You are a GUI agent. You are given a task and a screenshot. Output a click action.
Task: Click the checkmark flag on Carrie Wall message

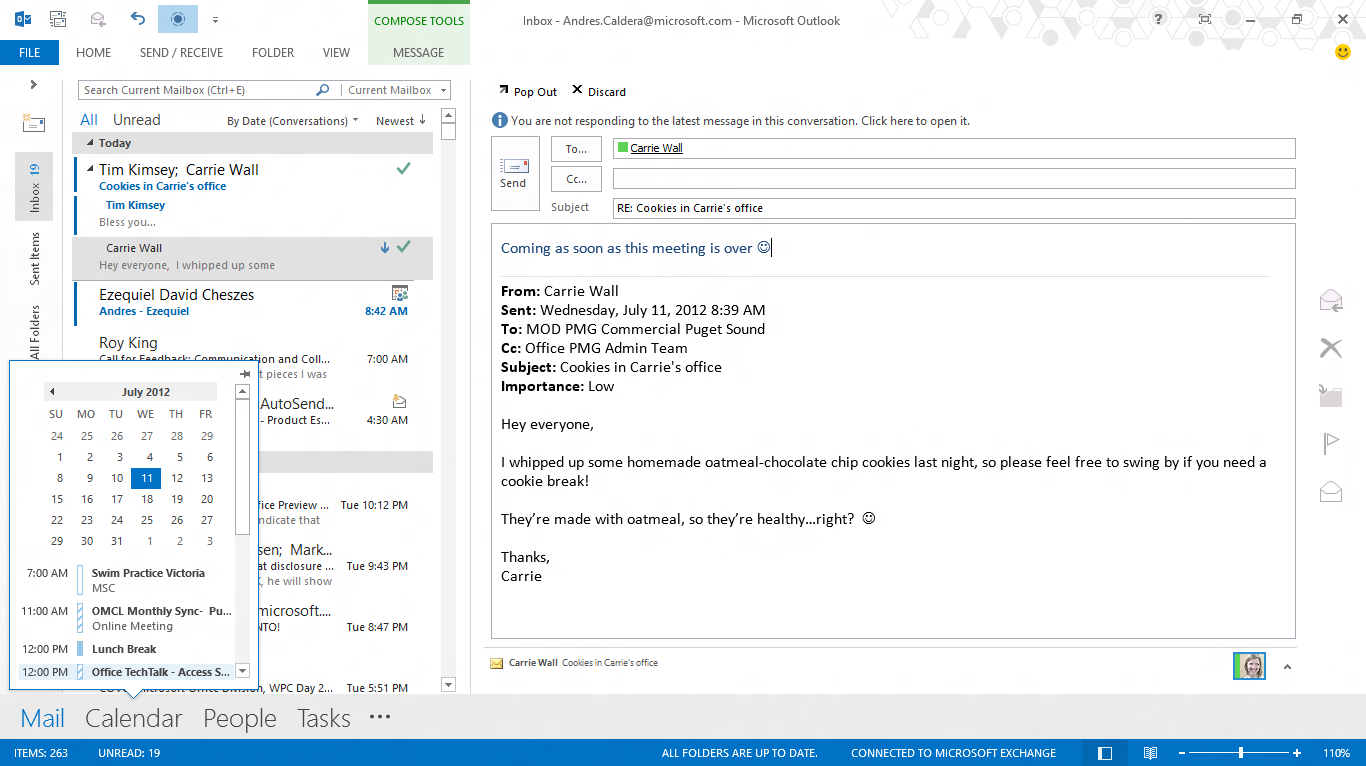[x=403, y=247]
